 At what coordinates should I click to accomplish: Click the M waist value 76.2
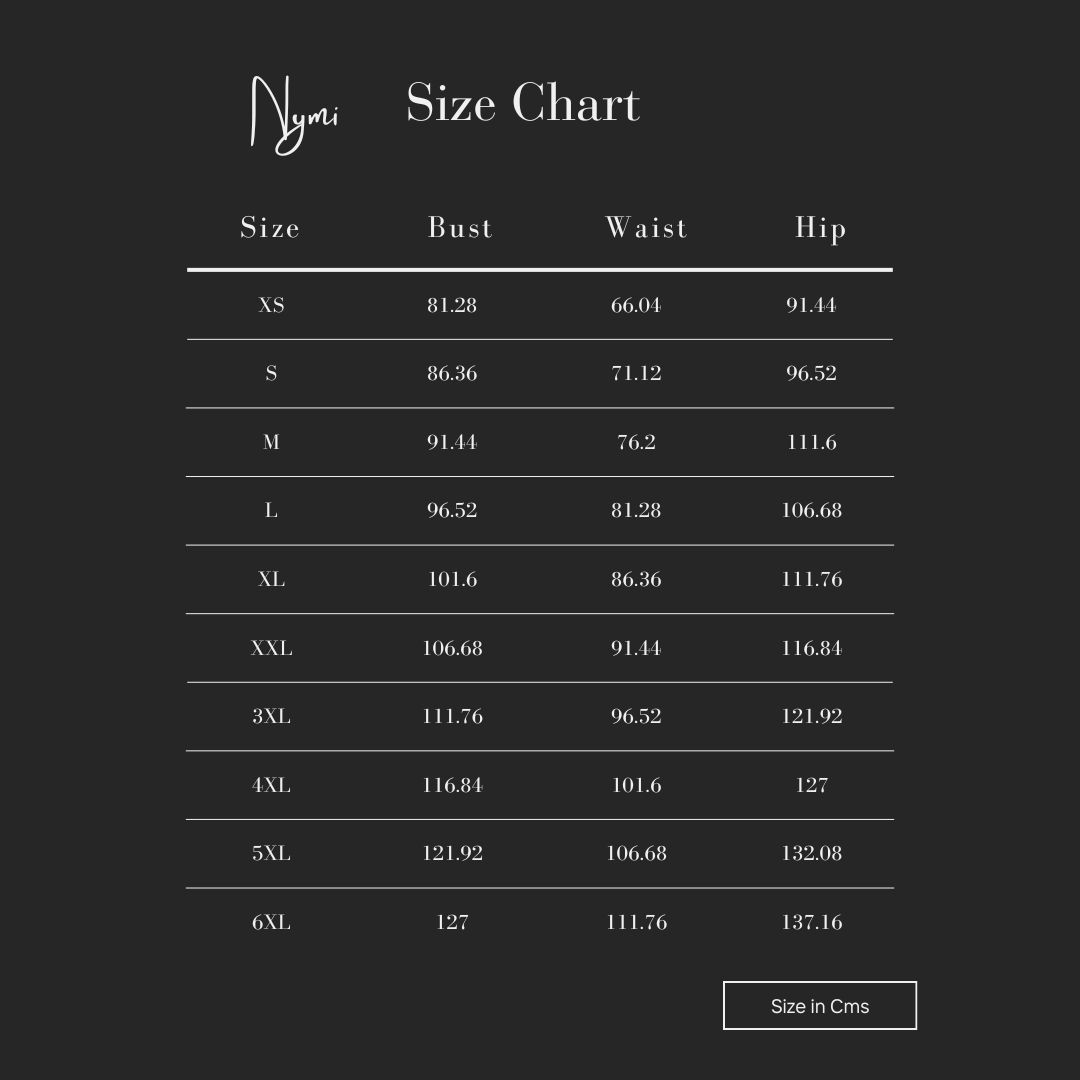(636, 442)
